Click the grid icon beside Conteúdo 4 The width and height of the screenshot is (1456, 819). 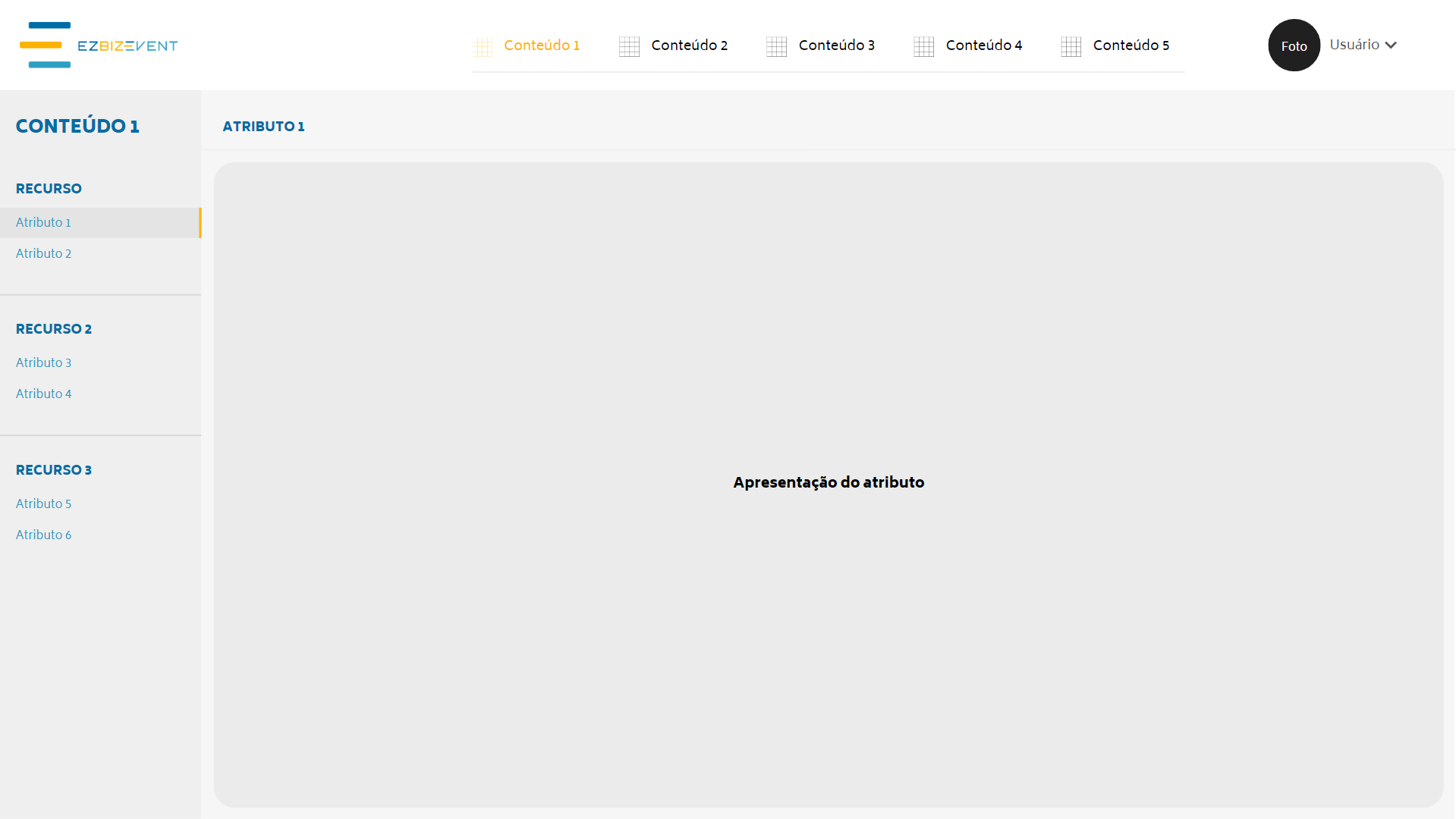(x=924, y=46)
